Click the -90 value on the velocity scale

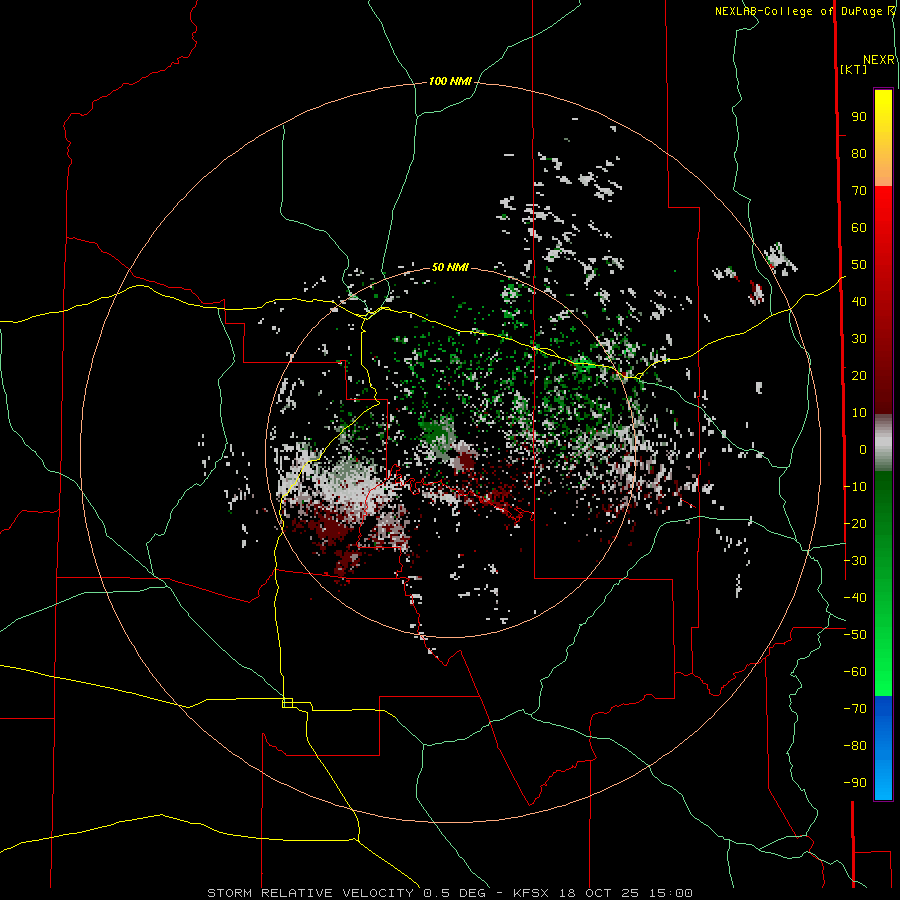[x=855, y=783]
